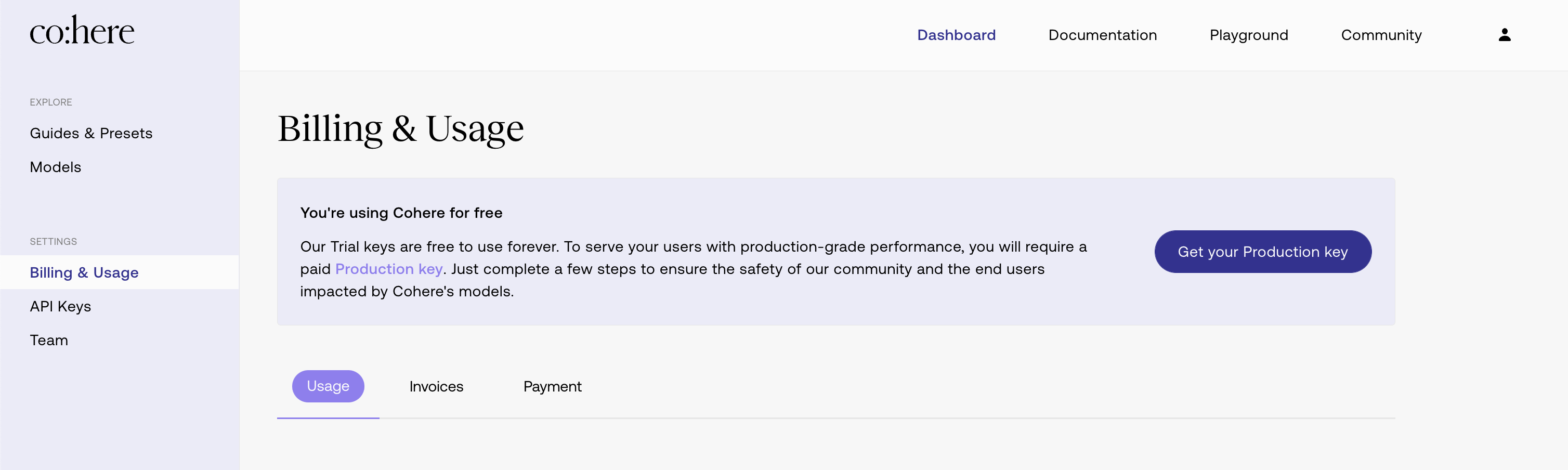Navigate to the Playground
This screenshot has width=1568, height=470.
click(1248, 35)
